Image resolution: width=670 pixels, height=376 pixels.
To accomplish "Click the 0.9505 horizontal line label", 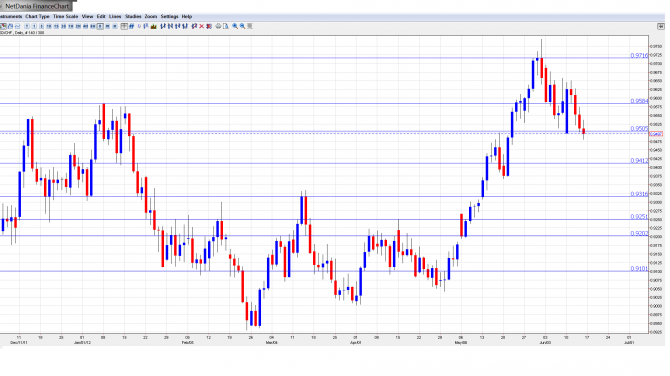I will 639,129.
